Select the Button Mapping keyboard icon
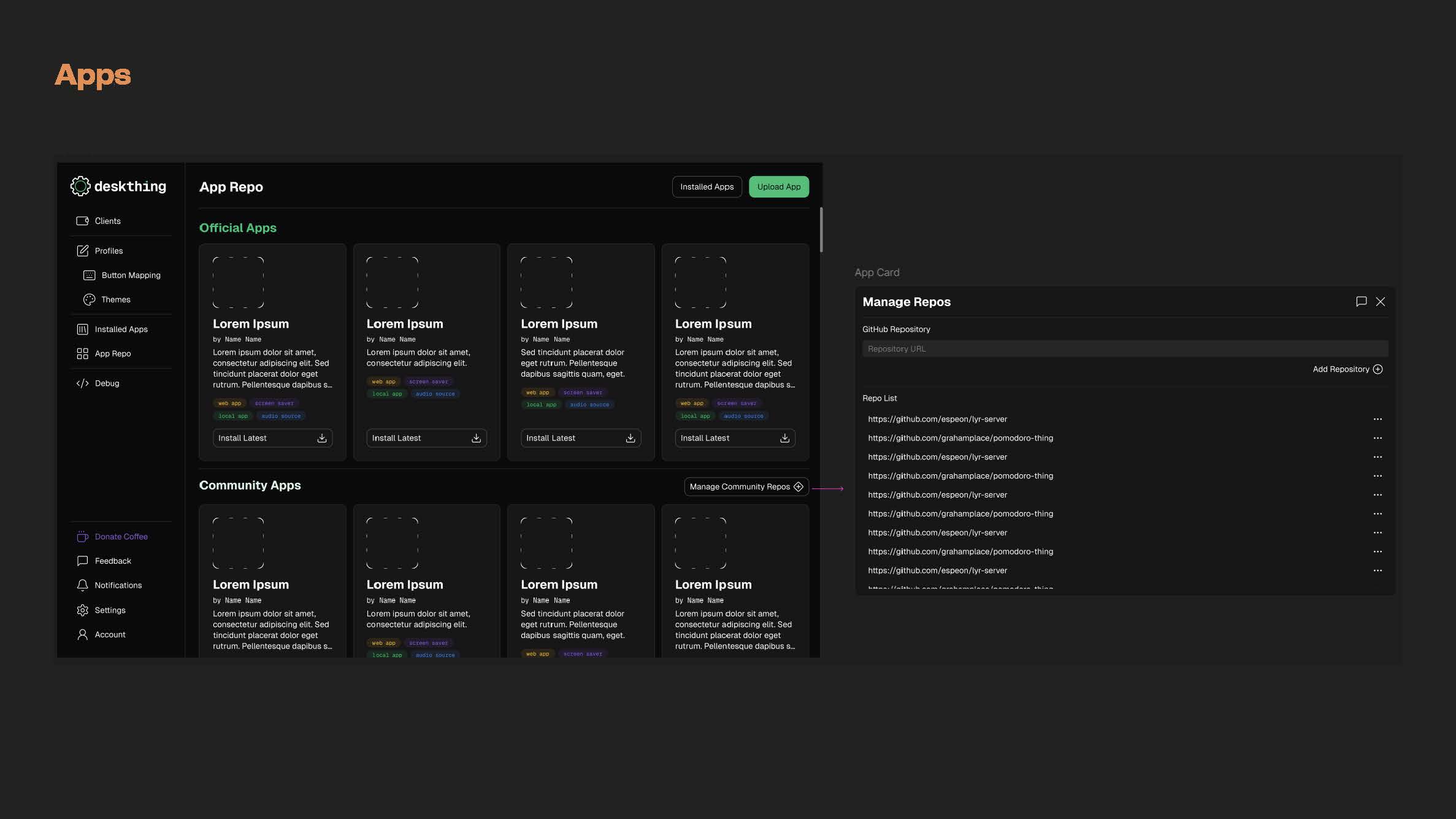 coord(90,275)
